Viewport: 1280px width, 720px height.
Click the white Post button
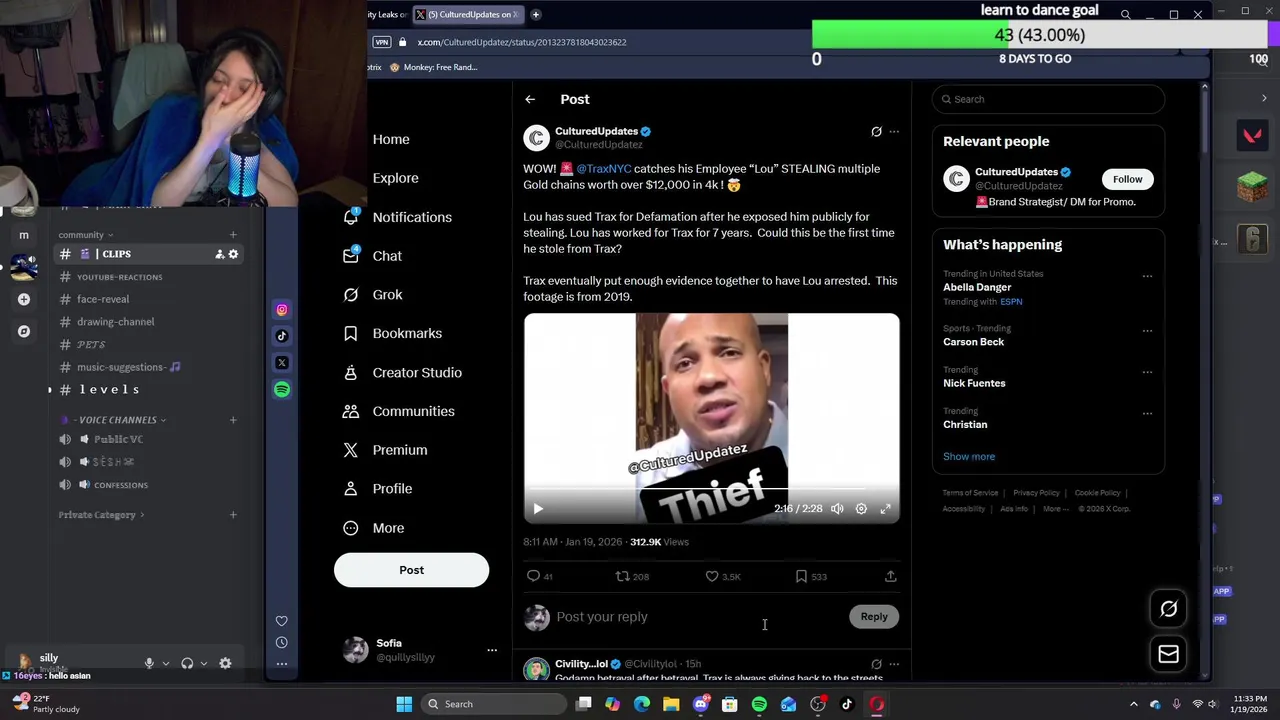(411, 570)
